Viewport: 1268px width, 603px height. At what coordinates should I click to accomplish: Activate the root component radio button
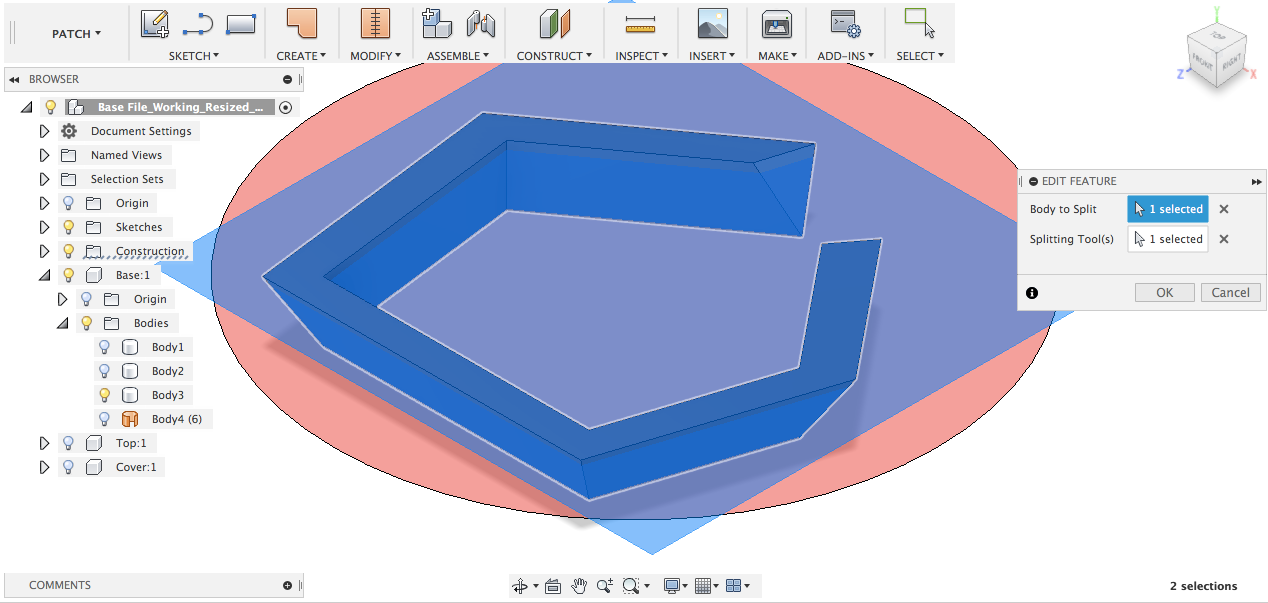(285, 107)
